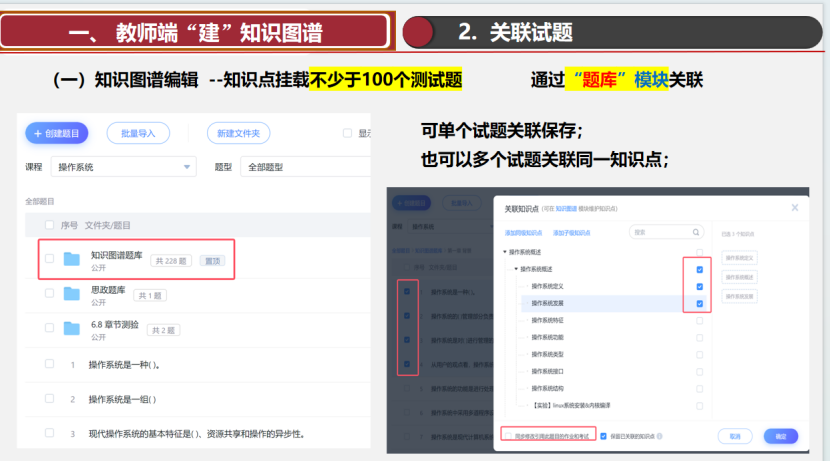Select the 操作系统发展 tree item
The image size is (830, 461).
549,303
